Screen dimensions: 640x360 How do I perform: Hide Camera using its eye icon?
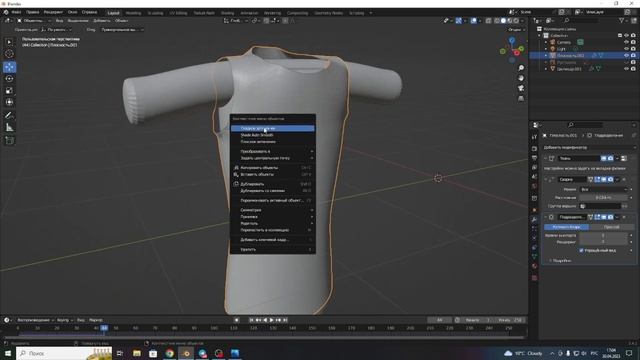627,42
